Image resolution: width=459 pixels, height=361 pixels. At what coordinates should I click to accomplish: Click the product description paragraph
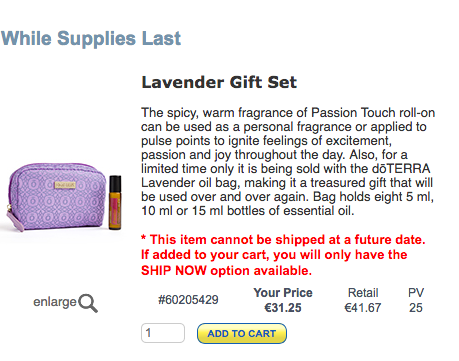click(288, 162)
